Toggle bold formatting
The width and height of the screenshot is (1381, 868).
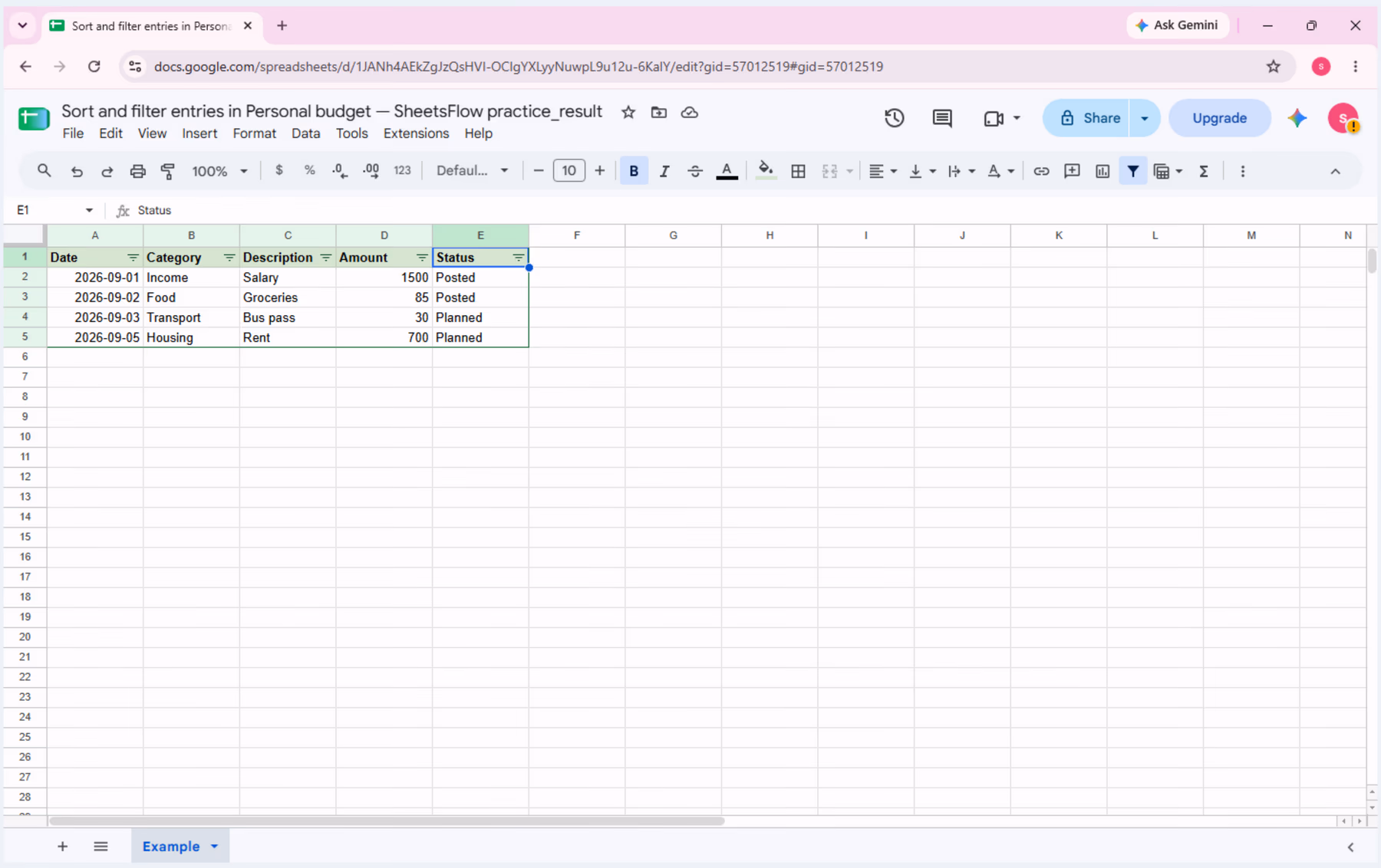[634, 171]
